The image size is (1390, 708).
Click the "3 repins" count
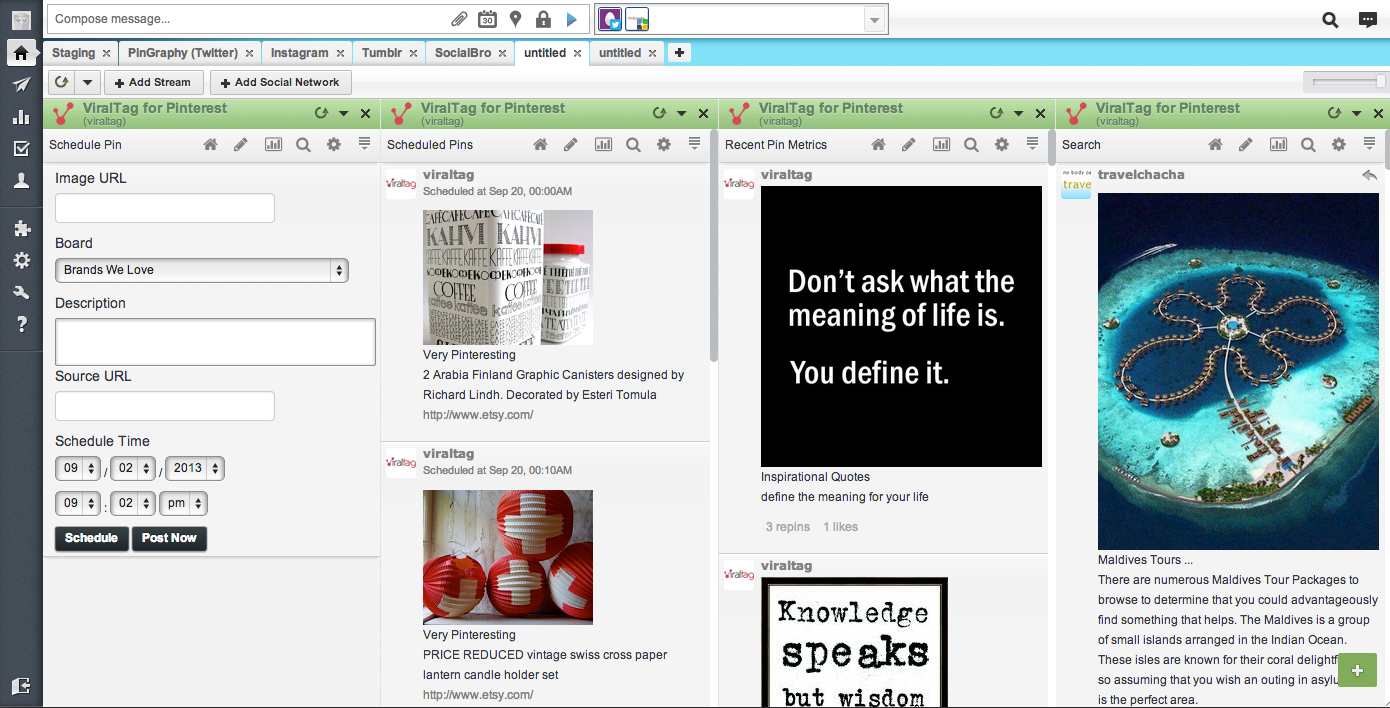[788, 527]
